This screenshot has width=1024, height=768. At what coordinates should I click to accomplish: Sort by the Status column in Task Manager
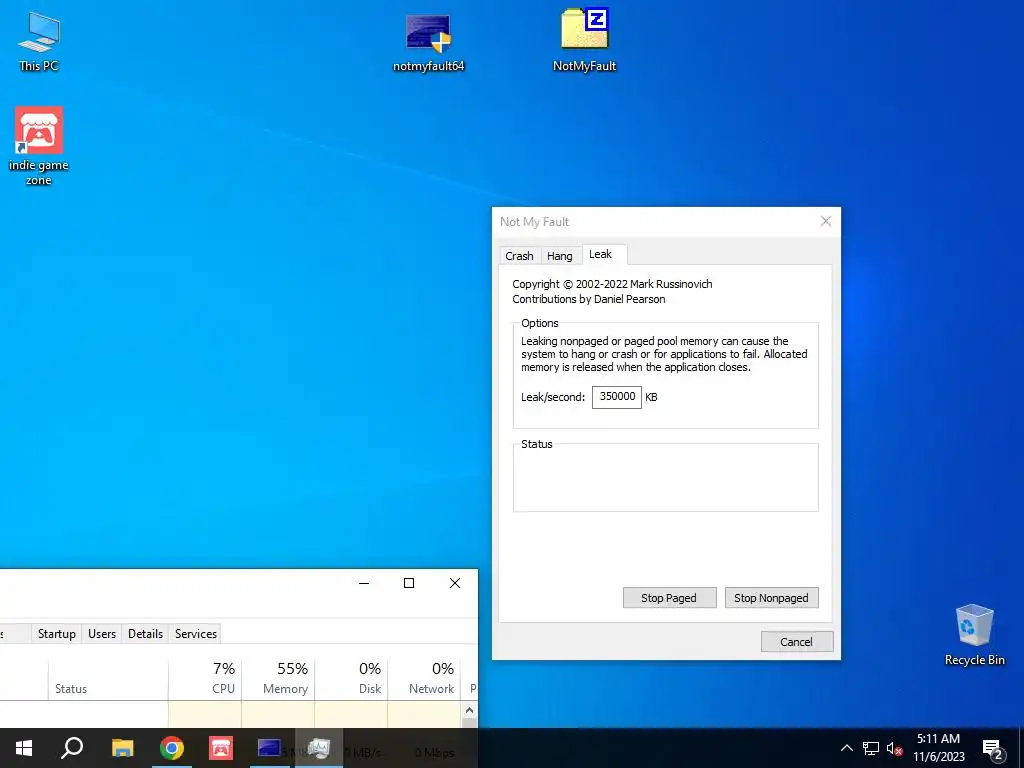click(x=108, y=679)
